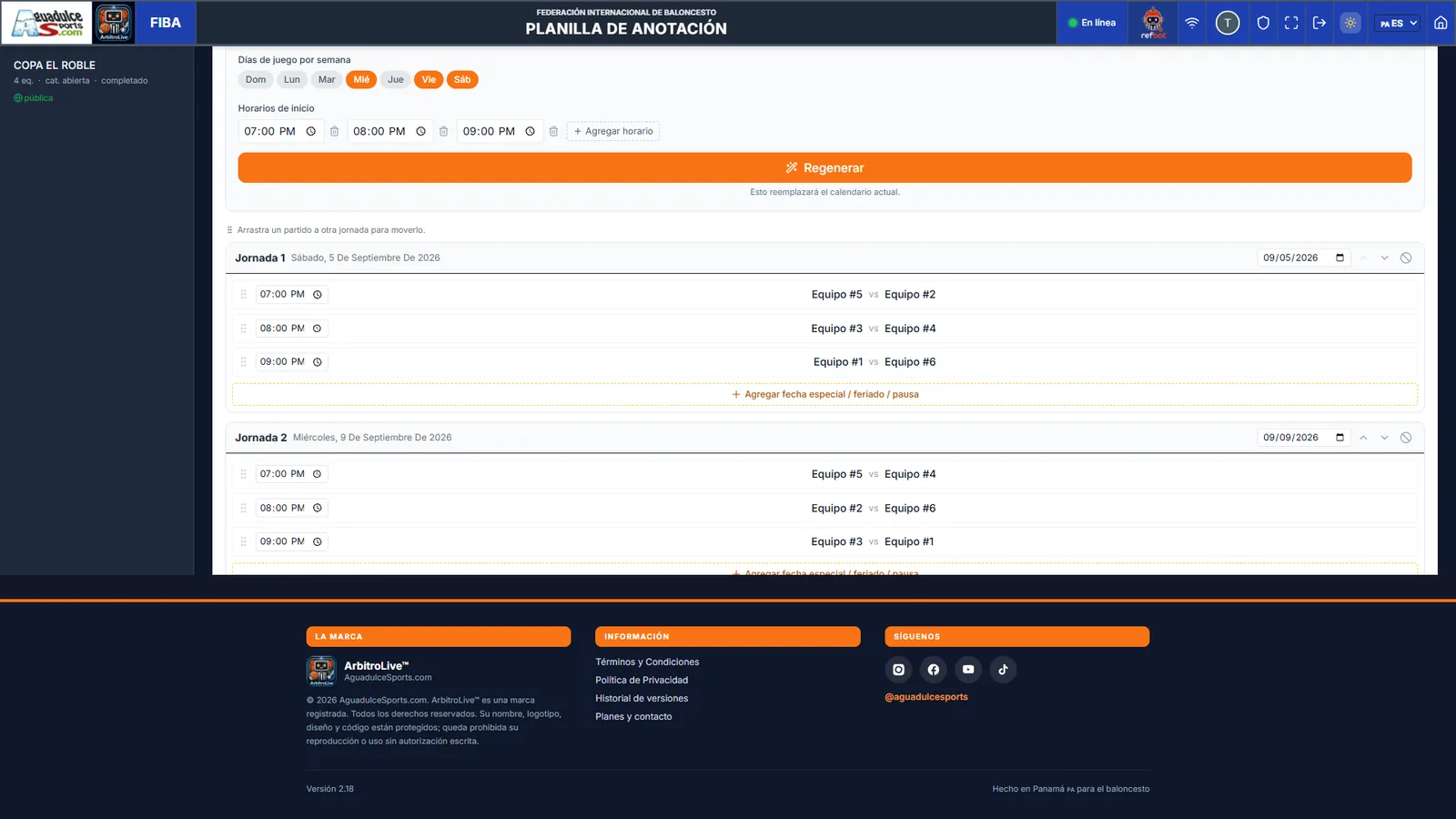
Task: Open the ES language dropdown
Action: [1399, 23]
